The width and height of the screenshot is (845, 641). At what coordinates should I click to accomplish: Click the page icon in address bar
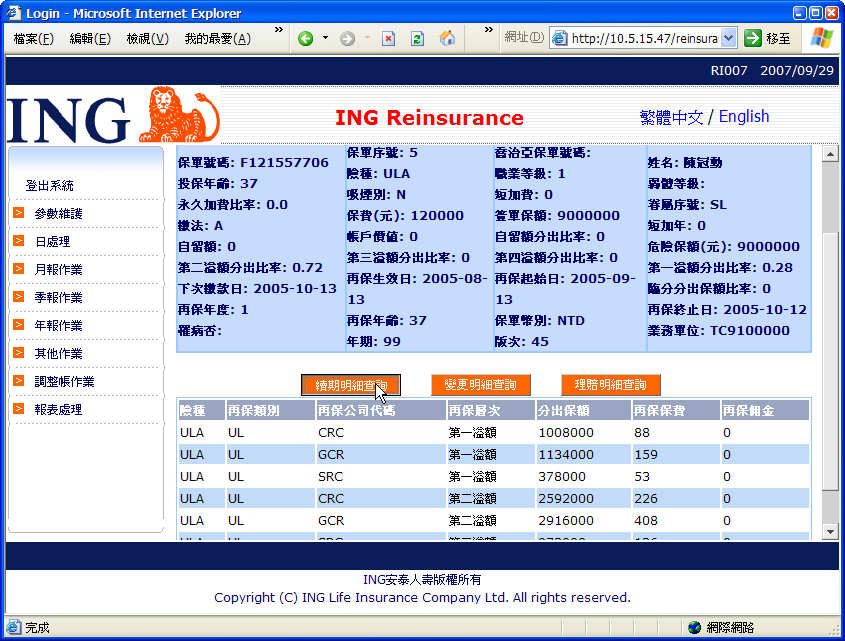(x=560, y=38)
